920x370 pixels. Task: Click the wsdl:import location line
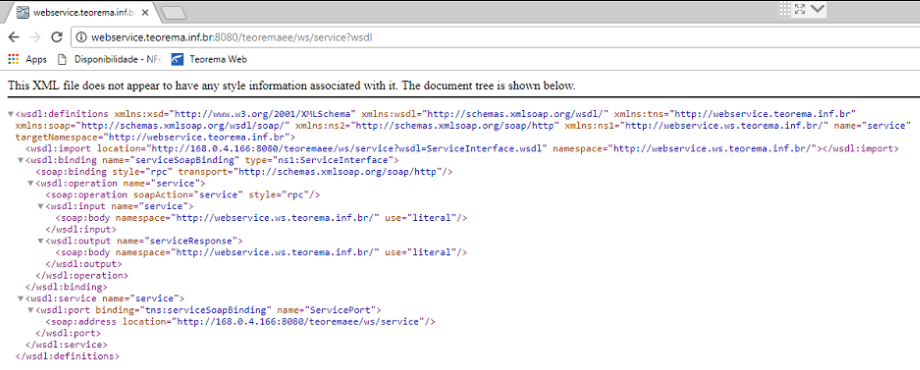[x=462, y=149]
